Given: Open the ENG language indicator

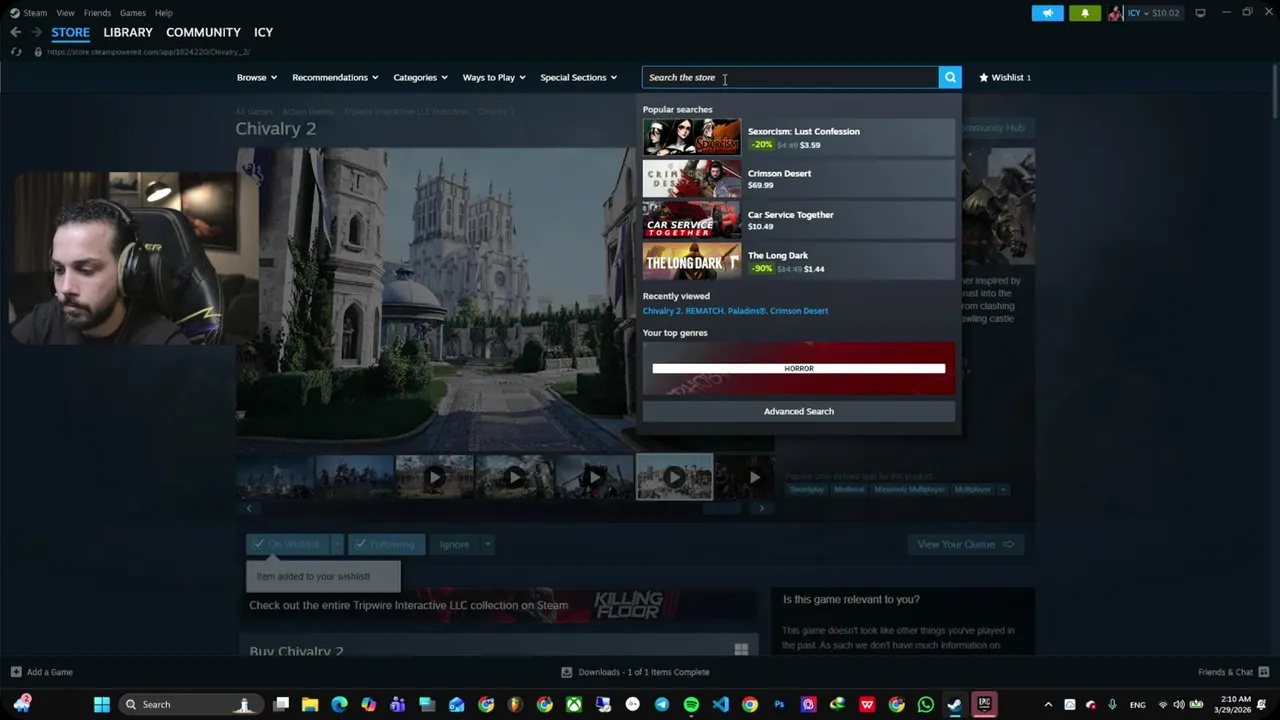Looking at the screenshot, I should pyautogui.click(x=1137, y=705).
